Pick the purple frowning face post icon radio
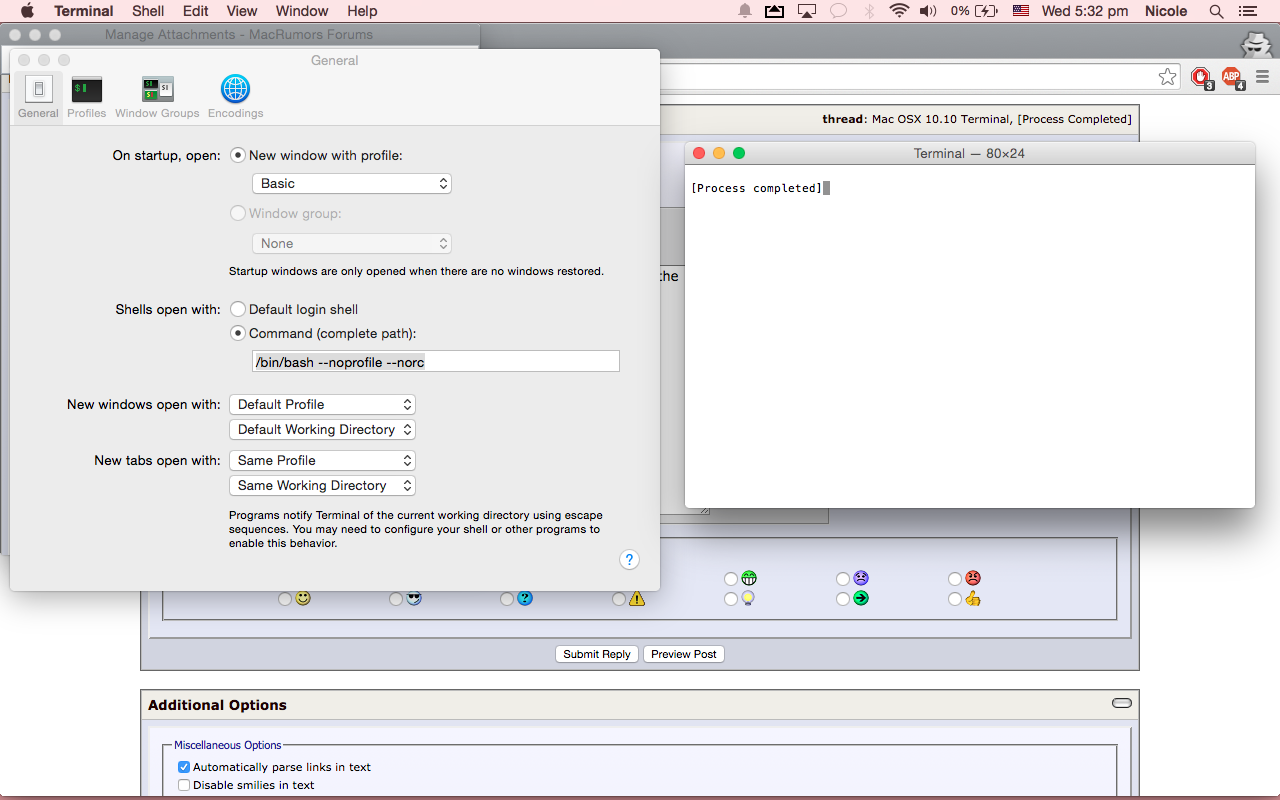Image resolution: width=1280 pixels, height=800 pixels. point(843,579)
